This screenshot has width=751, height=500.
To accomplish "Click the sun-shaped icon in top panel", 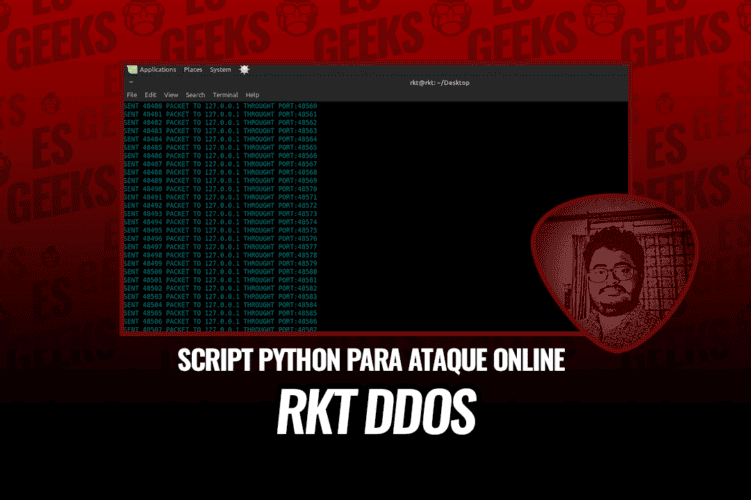I will tap(244, 69).
